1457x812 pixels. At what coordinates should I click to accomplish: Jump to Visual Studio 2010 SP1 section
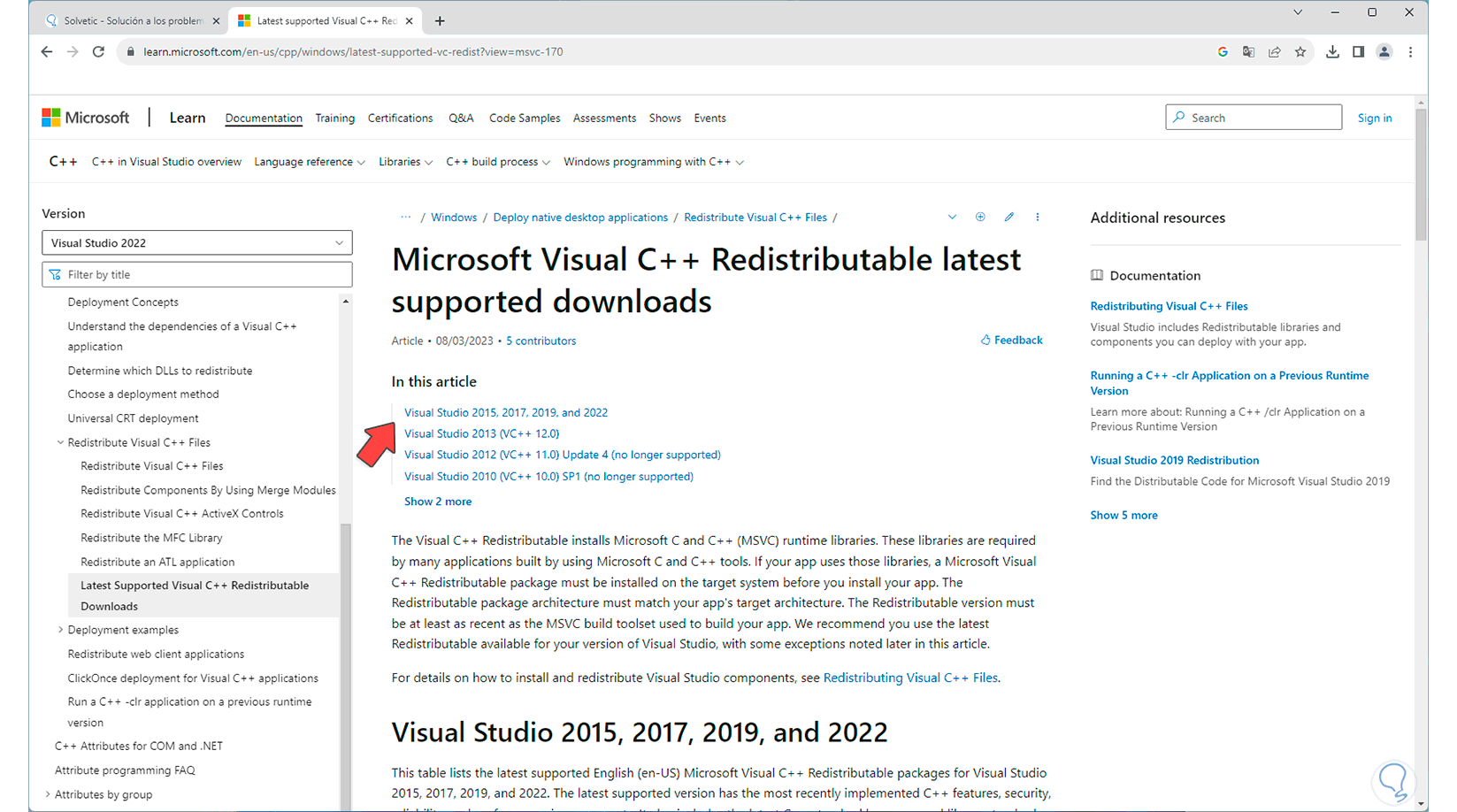[x=548, y=476]
